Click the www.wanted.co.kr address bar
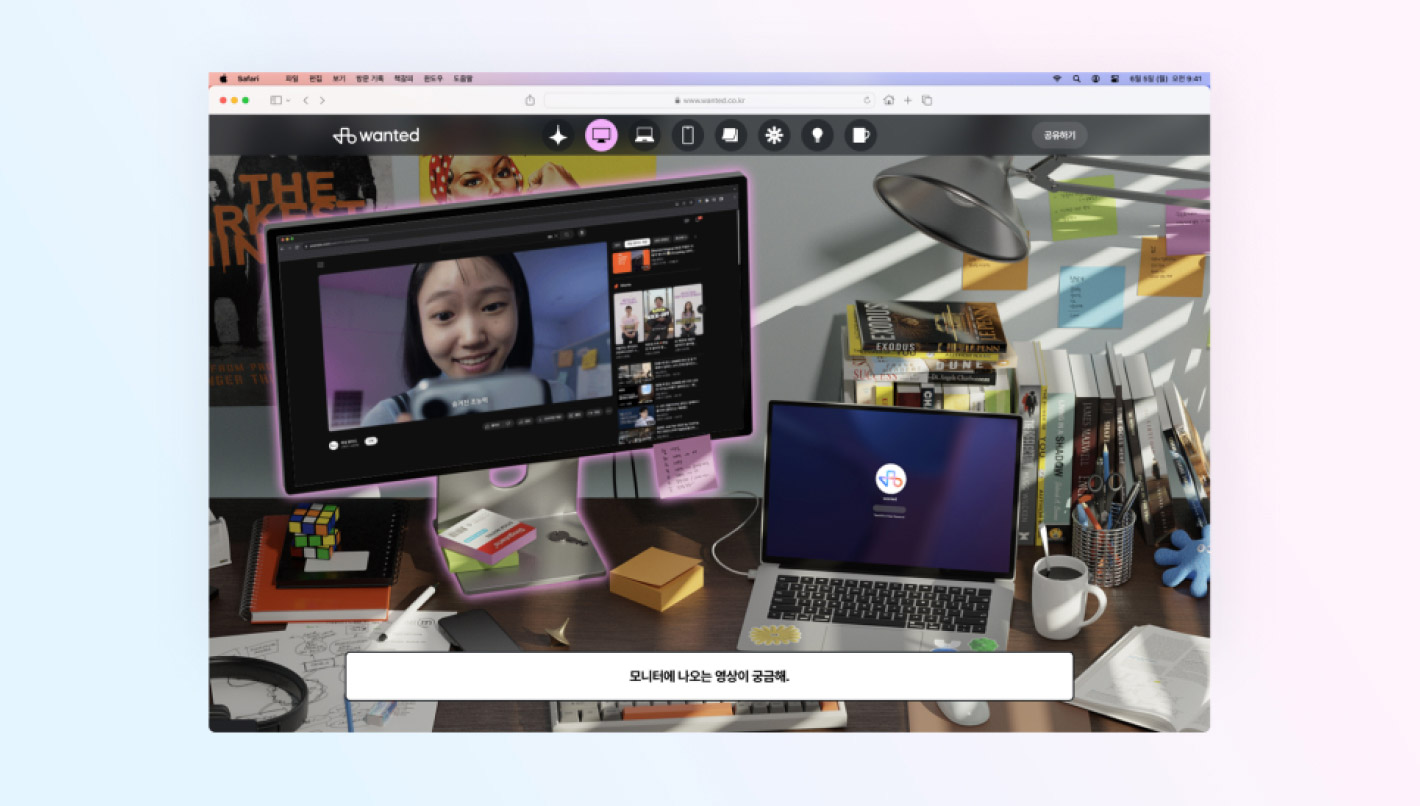This screenshot has width=1420, height=806. click(x=709, y=100)
